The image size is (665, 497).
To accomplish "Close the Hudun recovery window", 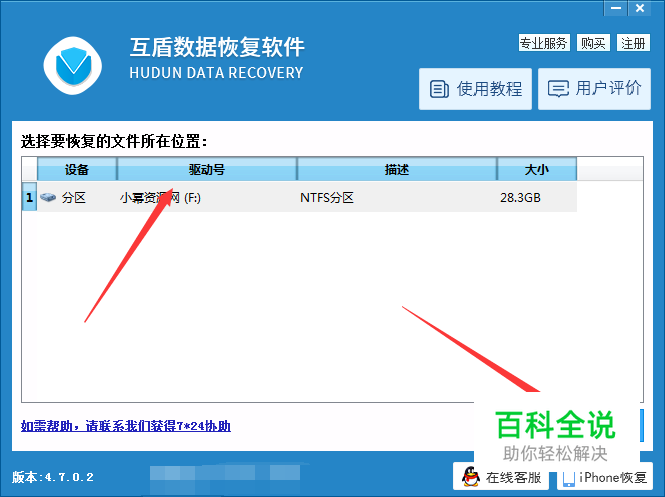I will pos(640,8).
